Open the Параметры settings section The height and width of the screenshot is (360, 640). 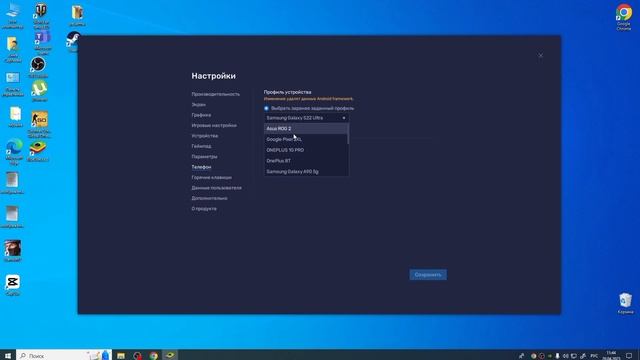204,157
